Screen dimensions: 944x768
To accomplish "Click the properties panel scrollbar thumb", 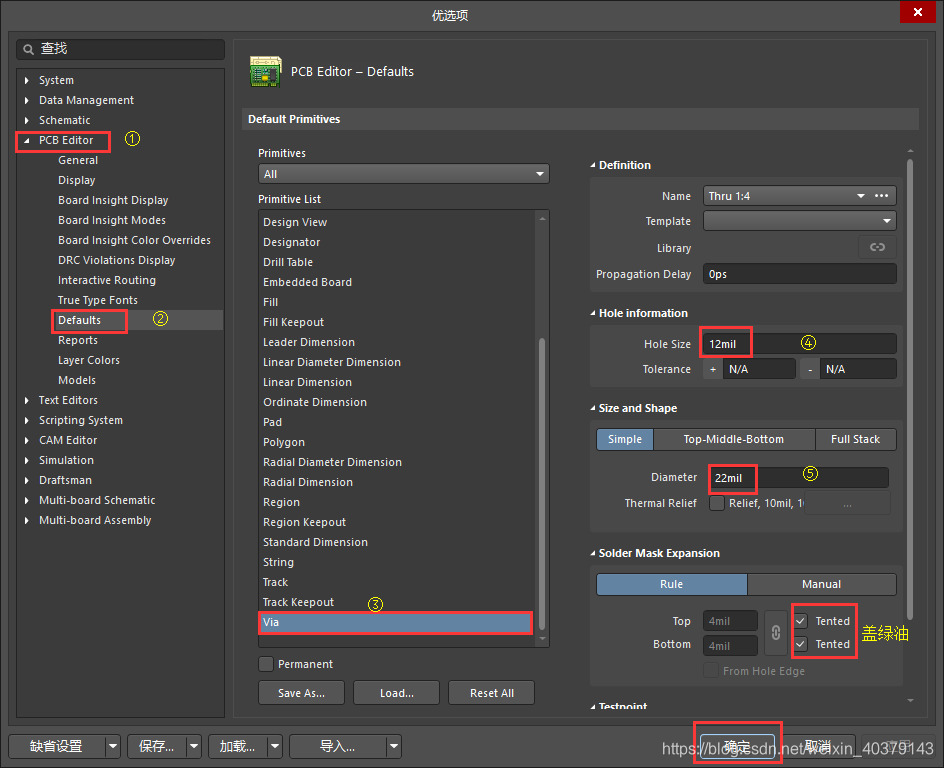I will pos(910,389).
